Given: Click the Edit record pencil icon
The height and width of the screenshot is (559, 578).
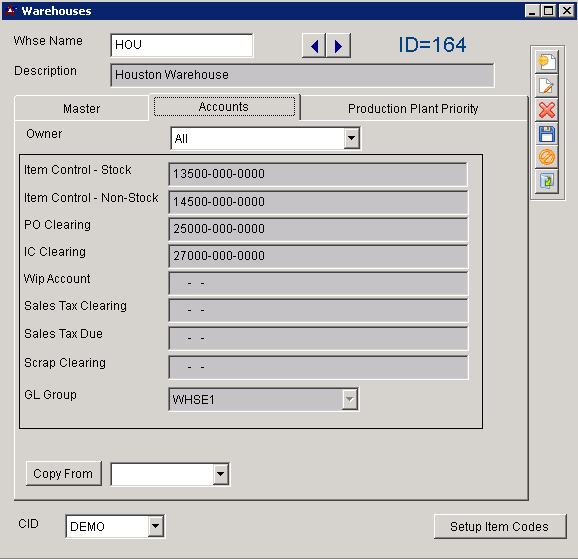Looking at the screenshot, I should [547, 86].
